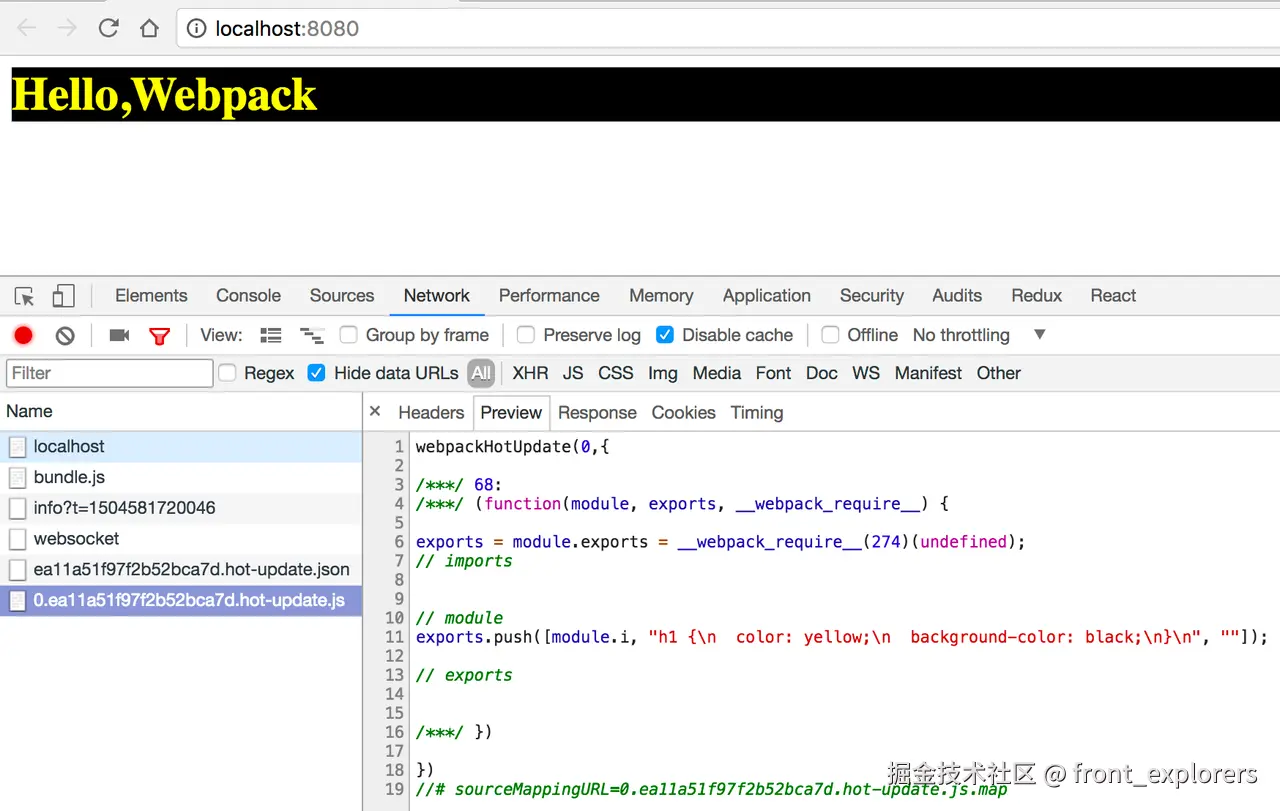The width and height of the screenshot is (1280, 811).
Task: Open the Memory tab
Action: point(661,295)
